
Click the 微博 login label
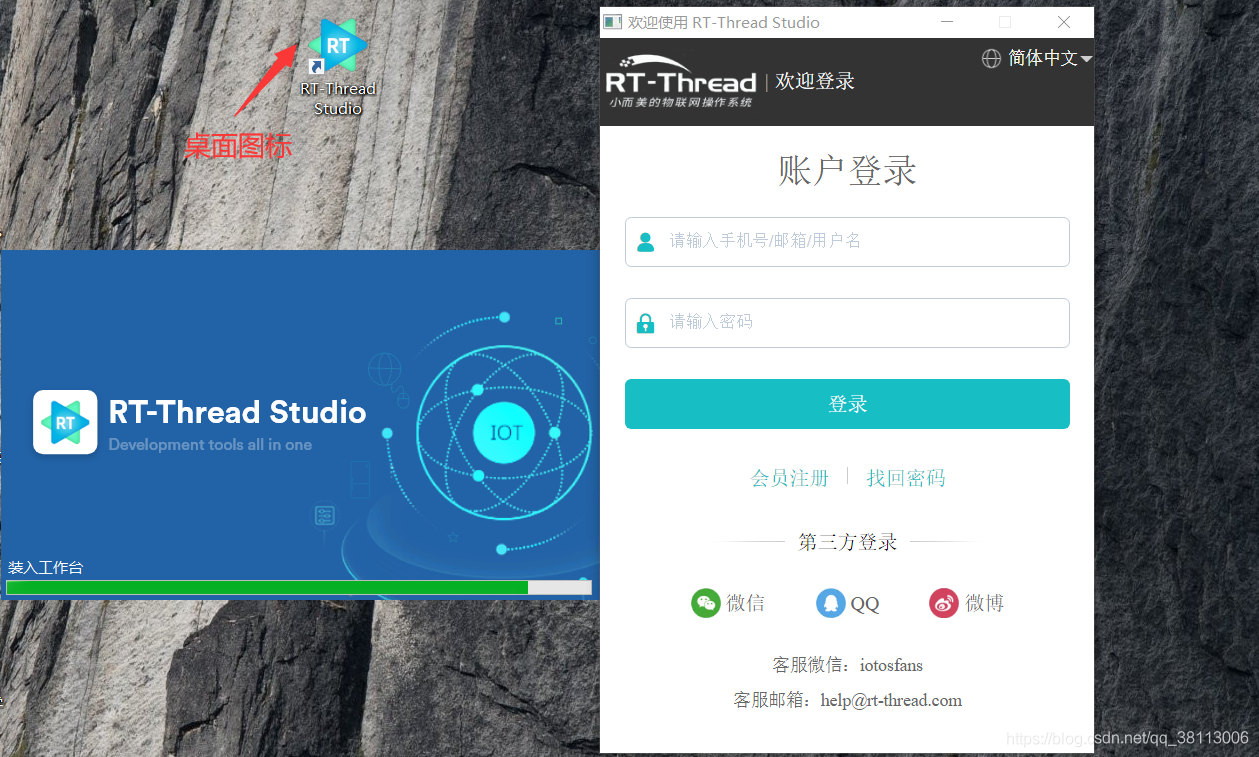coord(984,603)
